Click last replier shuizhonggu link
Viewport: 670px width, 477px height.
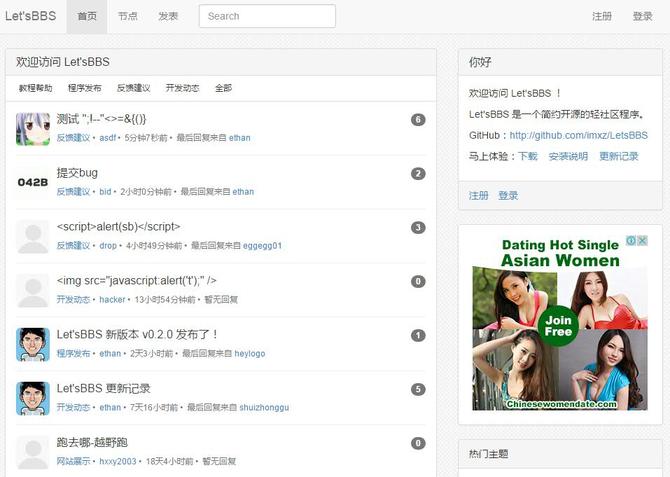pos(264,407)
